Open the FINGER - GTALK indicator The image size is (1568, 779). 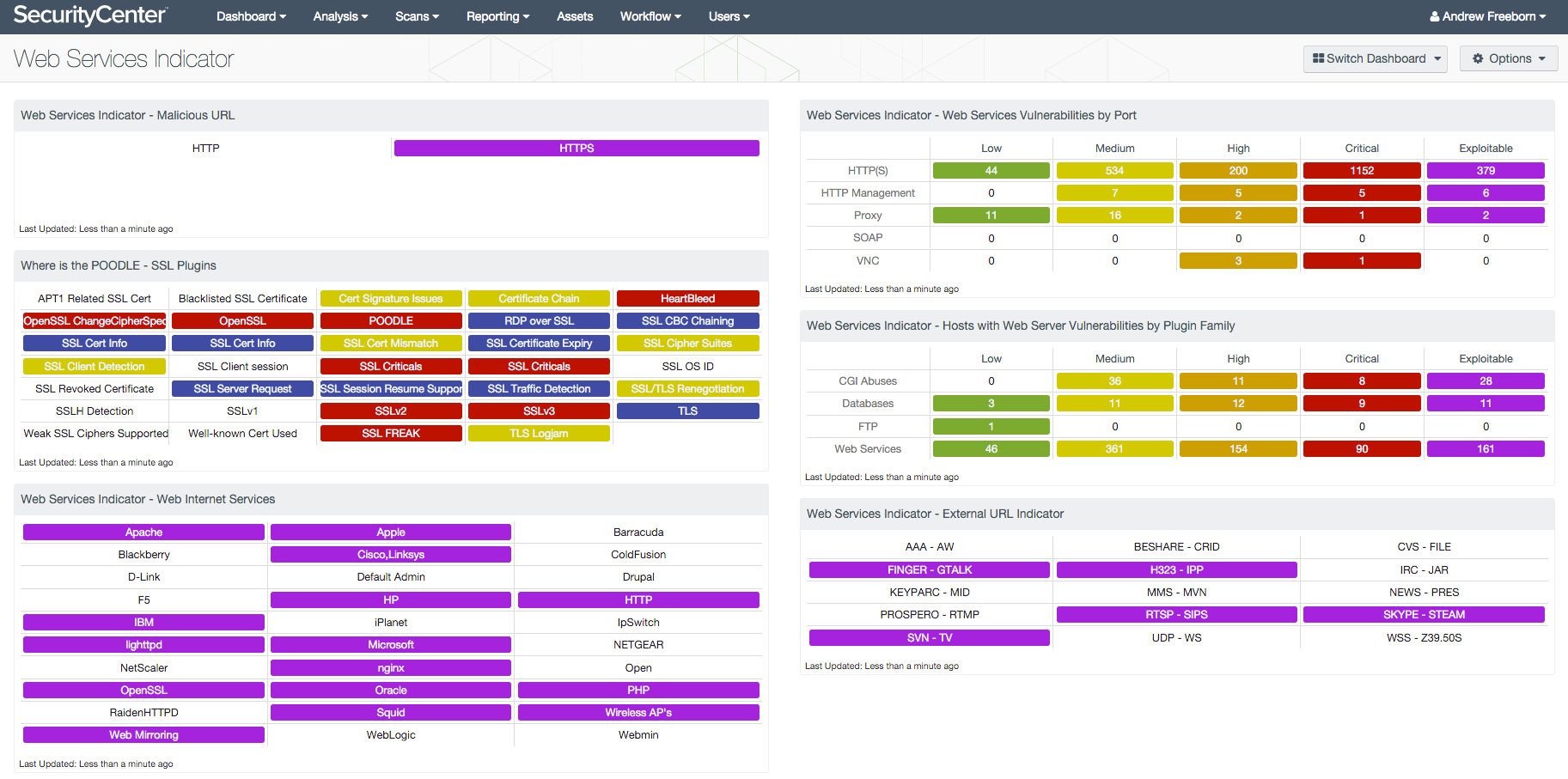click(x=930, y=570)
